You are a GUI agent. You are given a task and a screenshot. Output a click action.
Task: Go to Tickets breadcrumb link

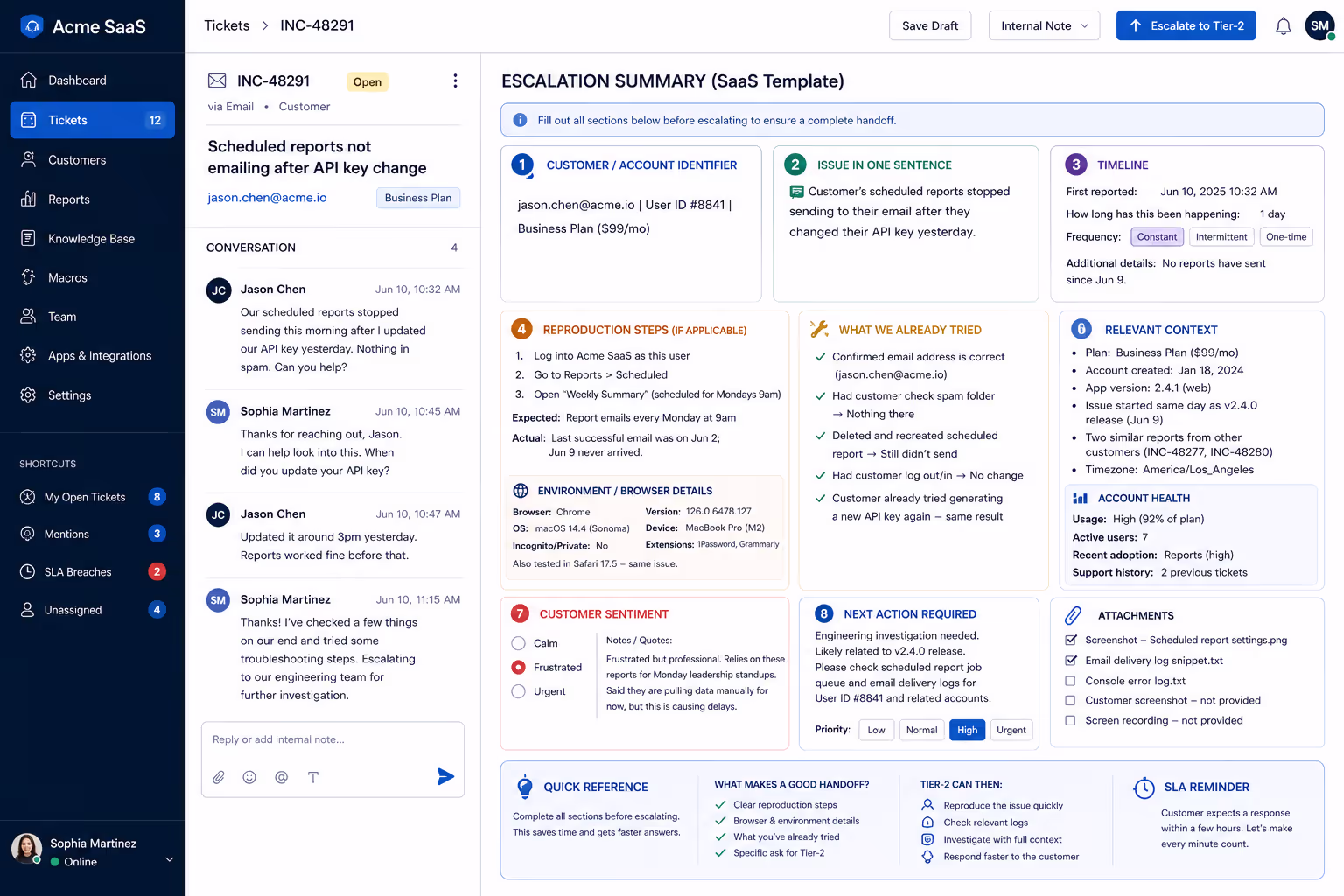pos(227,25)
